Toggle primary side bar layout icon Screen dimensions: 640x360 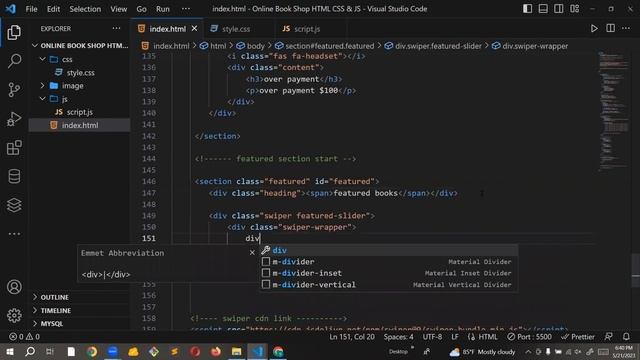[x=527, y=9]
